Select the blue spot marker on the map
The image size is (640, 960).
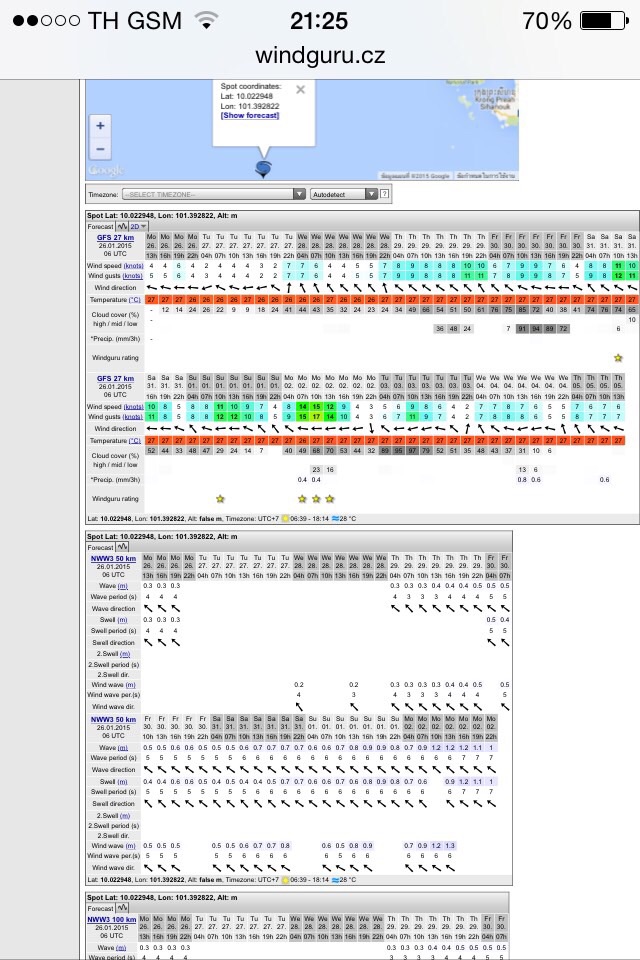[263, 168]
